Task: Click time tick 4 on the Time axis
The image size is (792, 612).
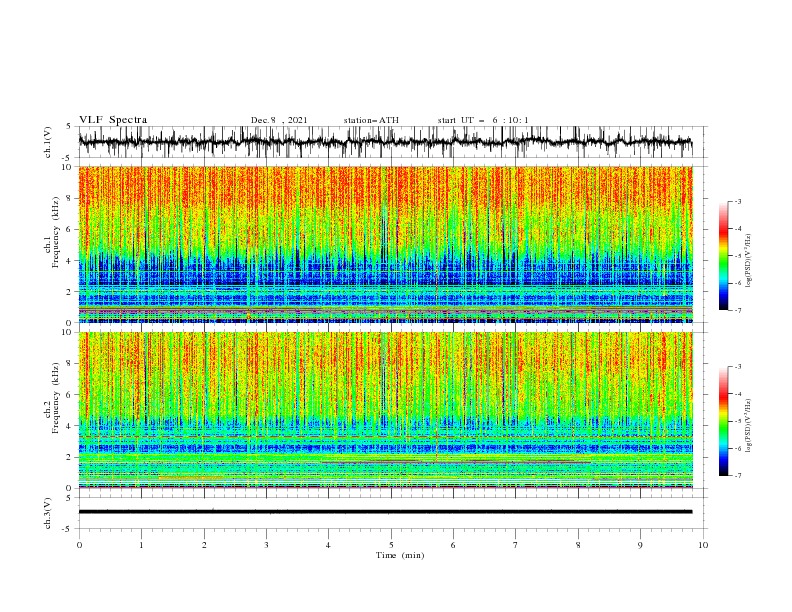Action: [x=328, y=545]
